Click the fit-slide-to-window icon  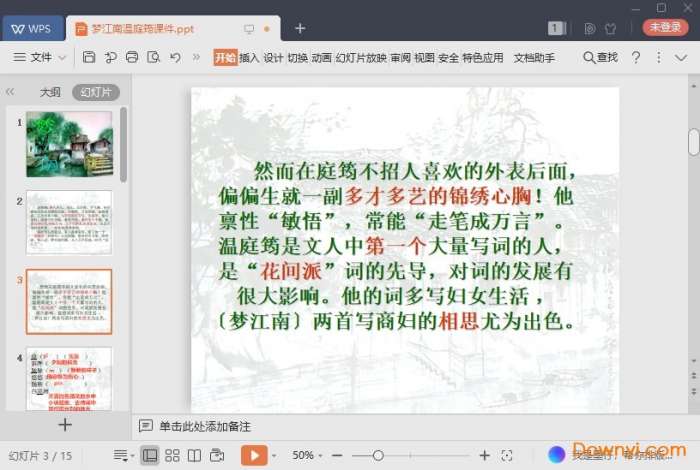click(x=507, y=455)
